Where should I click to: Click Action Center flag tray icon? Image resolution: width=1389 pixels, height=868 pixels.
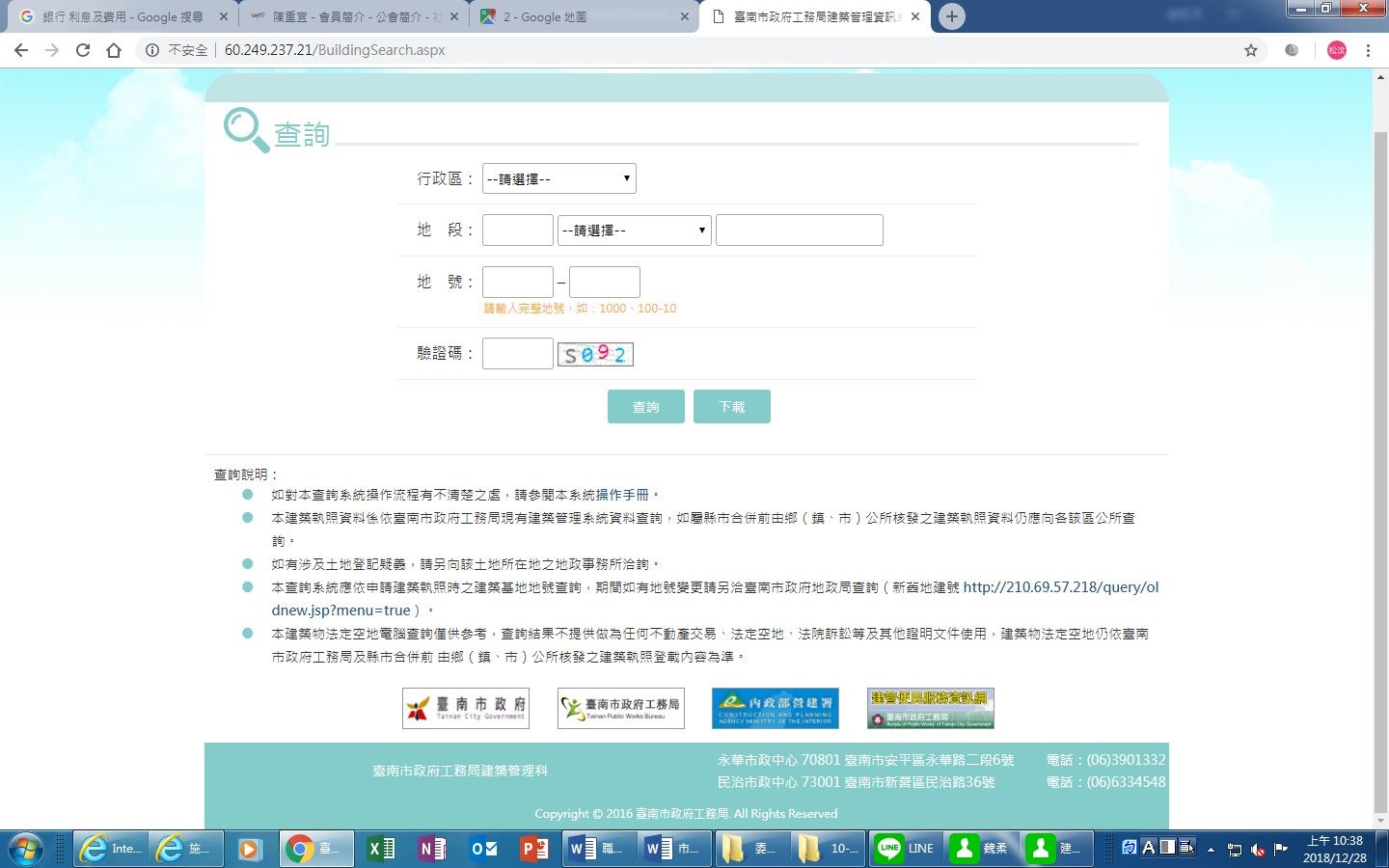1281,850
